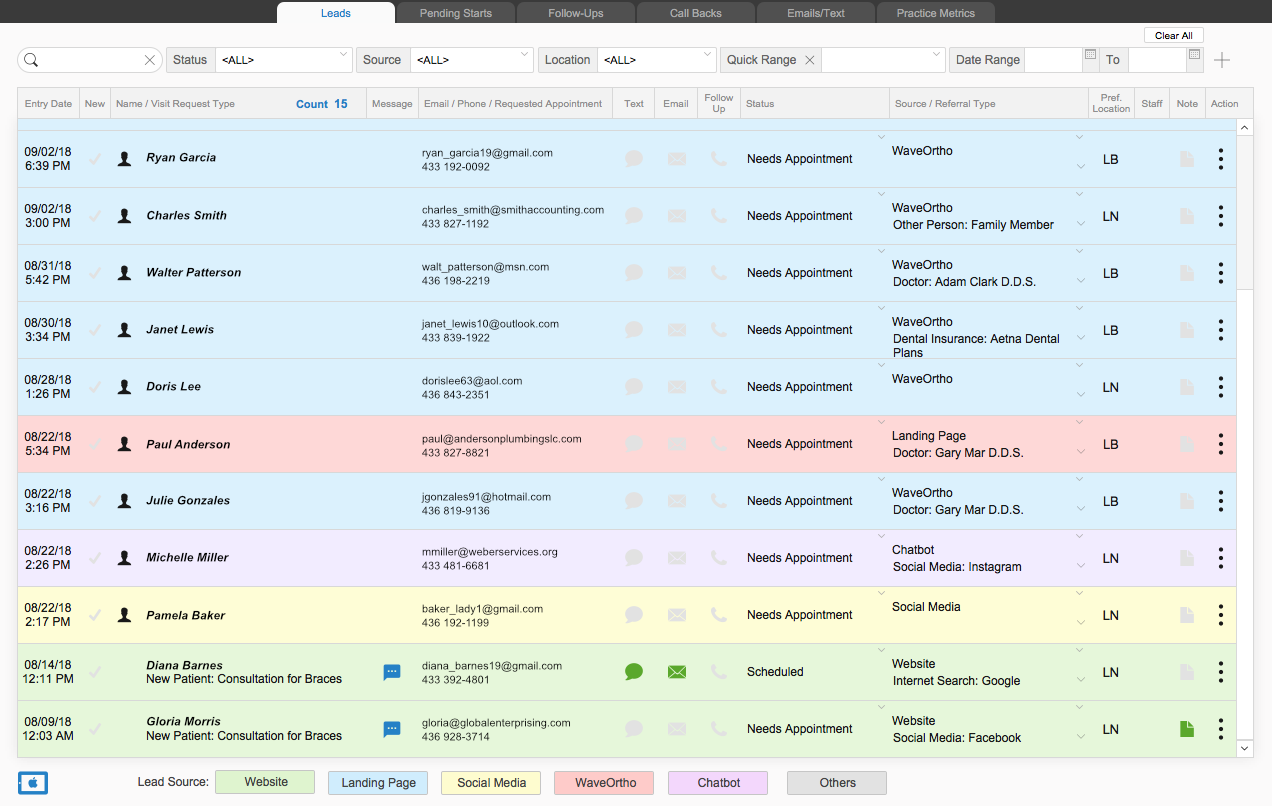Click the Clear All button
Screen dimensions: 1272x806
(1173, 35)
